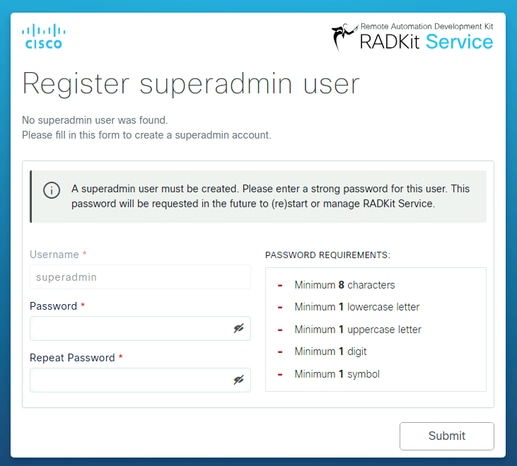Focus the Repeat Password input field

140,380
